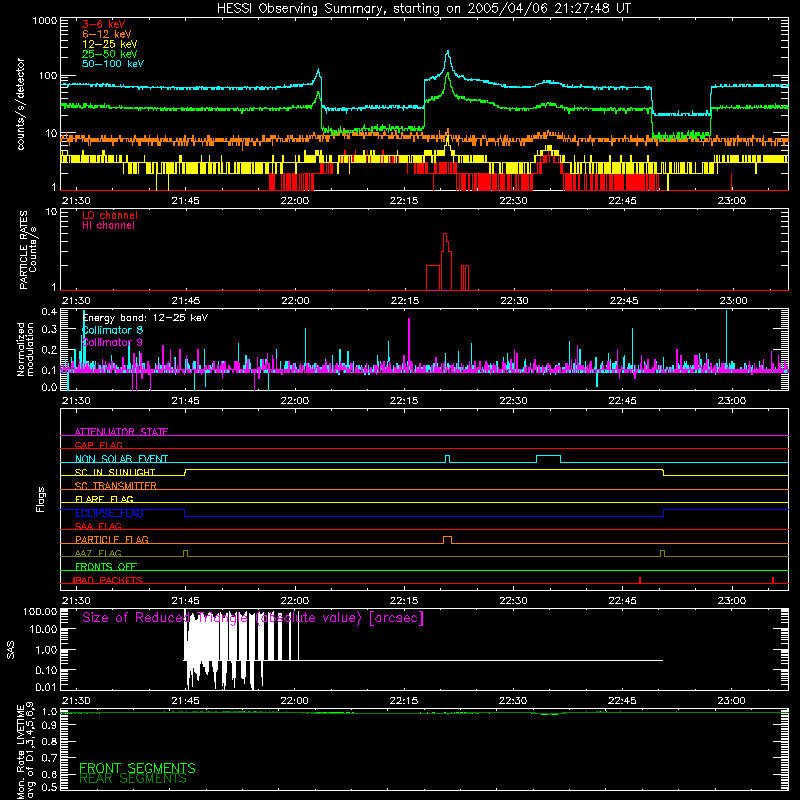
Task: Select the red 3-6 keV legend entry
Action: coord(104,24)
